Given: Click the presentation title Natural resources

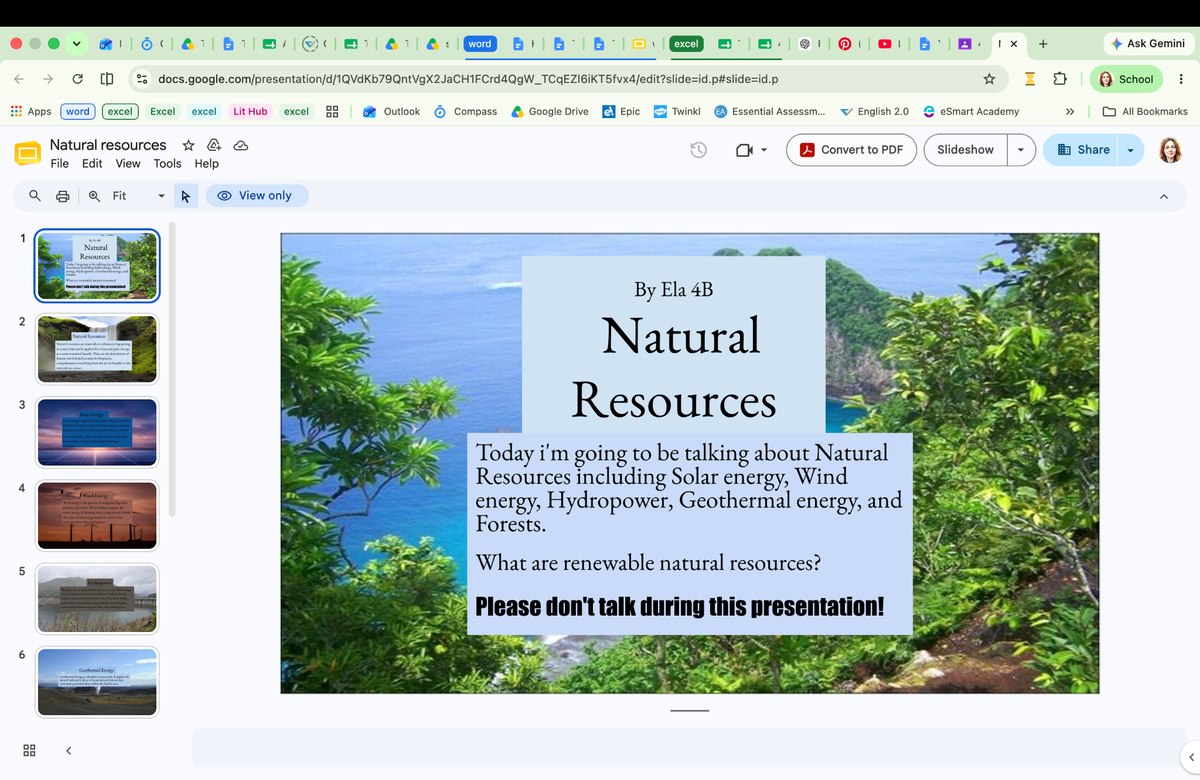Looking at the screenshot, I should (108, 145).
